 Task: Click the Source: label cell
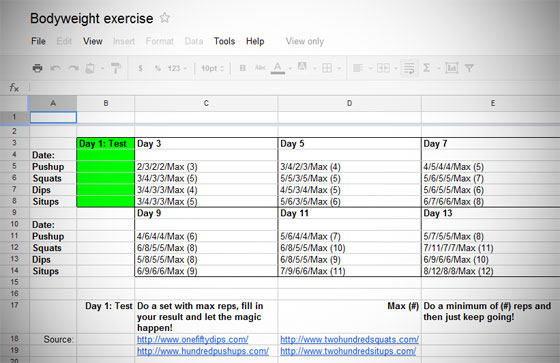coord(53,339)
